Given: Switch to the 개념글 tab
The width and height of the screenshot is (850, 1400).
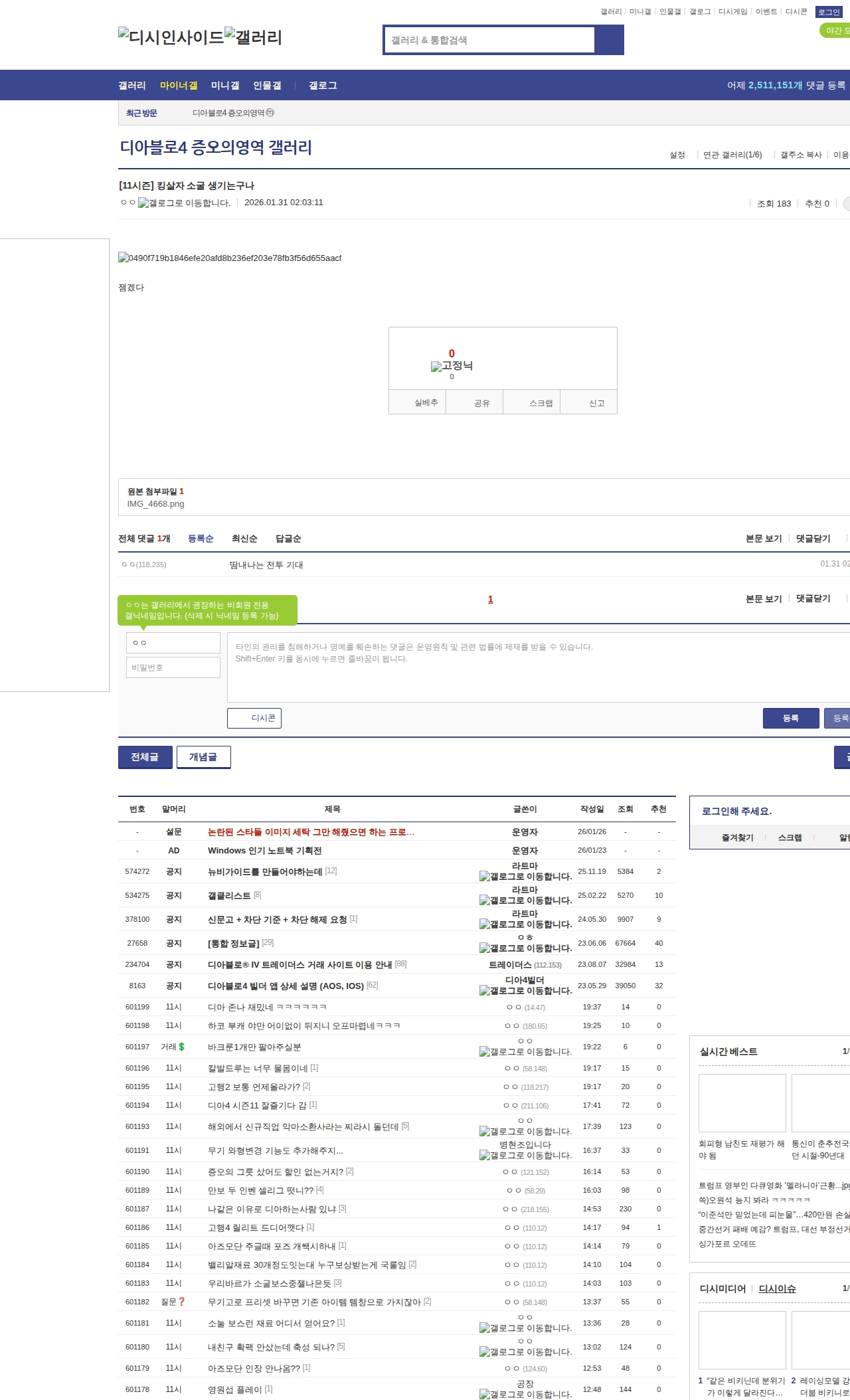Looking at the screenshot, I should click(203, 757).
